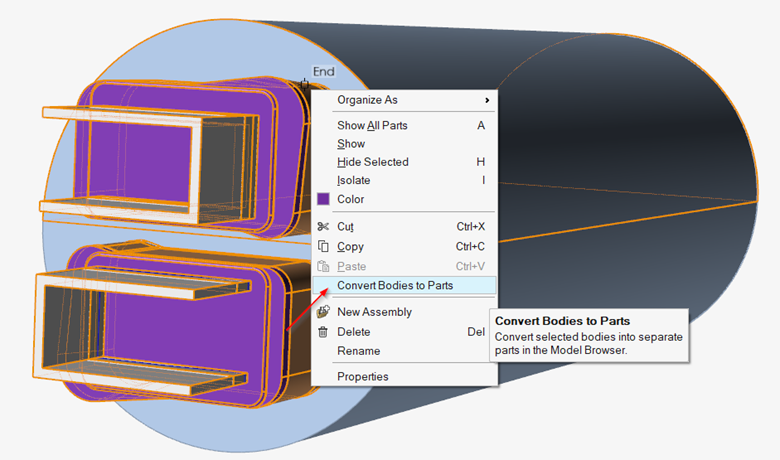This screenshot has height=460, width=780.
Task: Select Convert Bodies to Parts
Action: click(395, 286)
